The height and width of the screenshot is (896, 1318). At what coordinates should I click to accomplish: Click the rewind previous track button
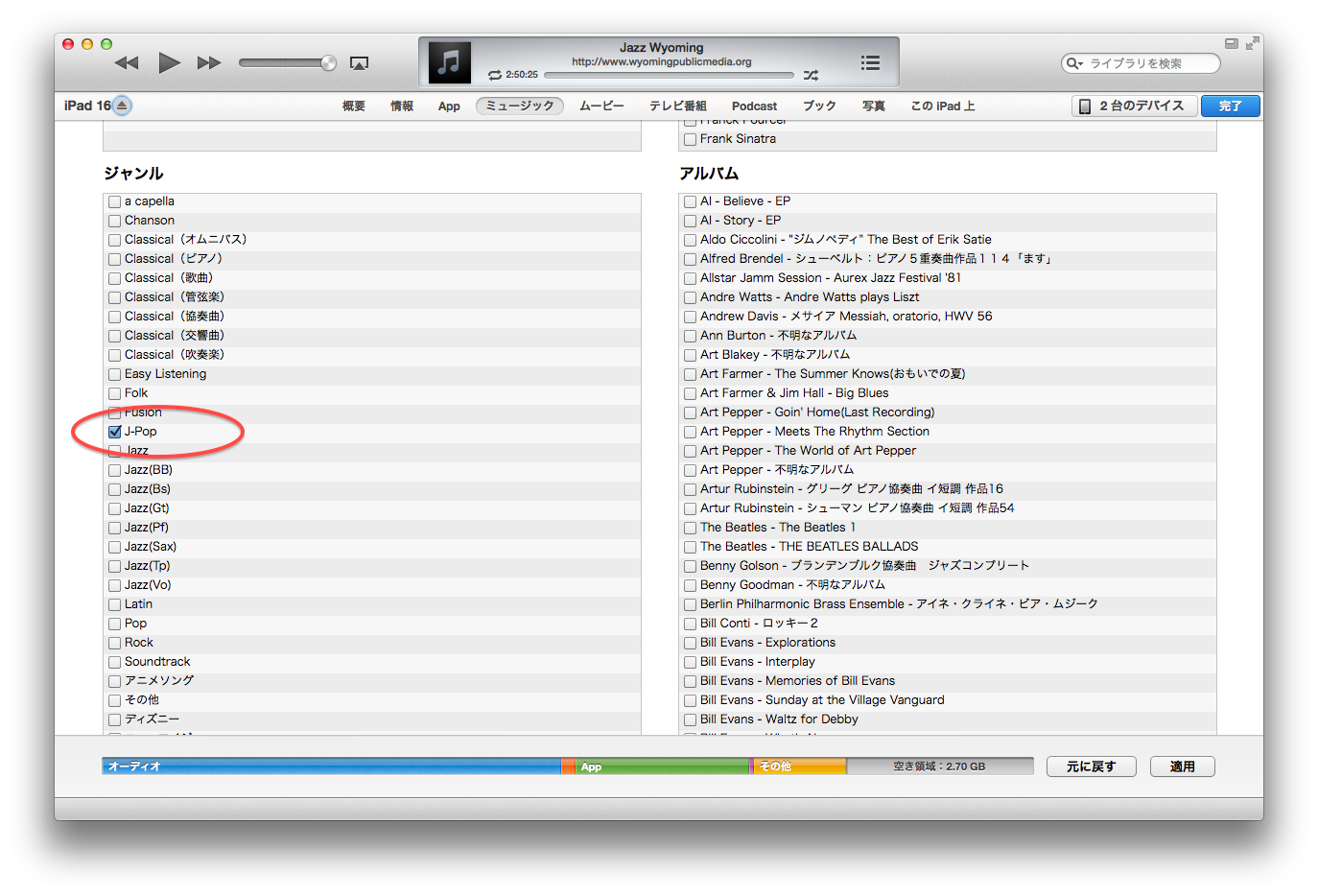(127, 63)
